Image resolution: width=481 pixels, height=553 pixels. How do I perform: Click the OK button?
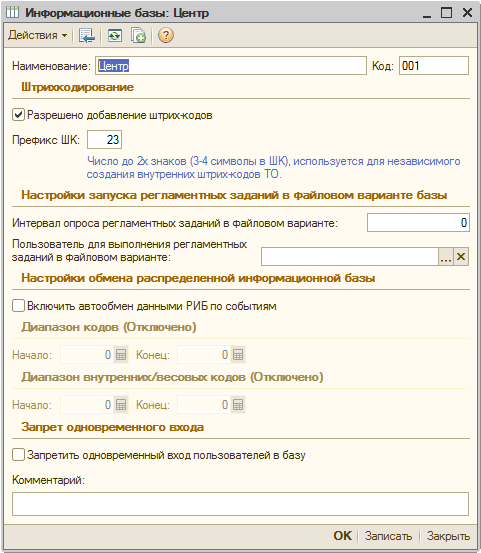click(342, 536)
